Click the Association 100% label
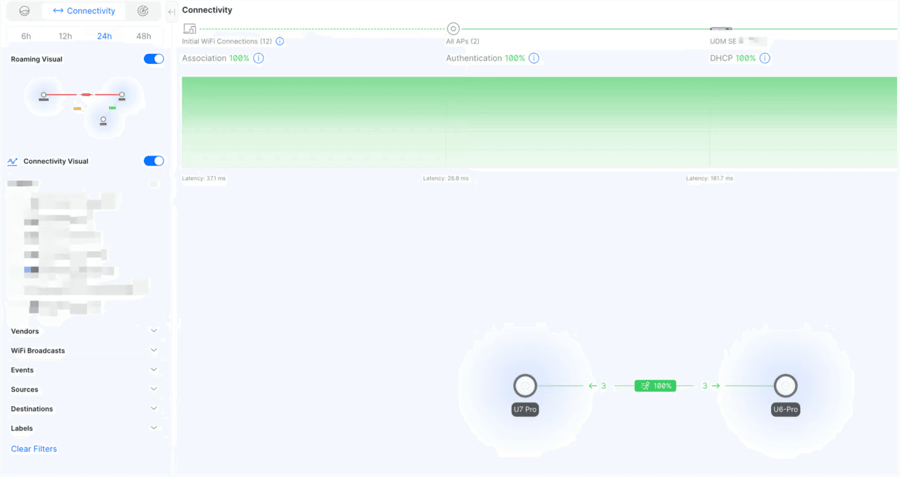900x477 pixels. [216, 58]
